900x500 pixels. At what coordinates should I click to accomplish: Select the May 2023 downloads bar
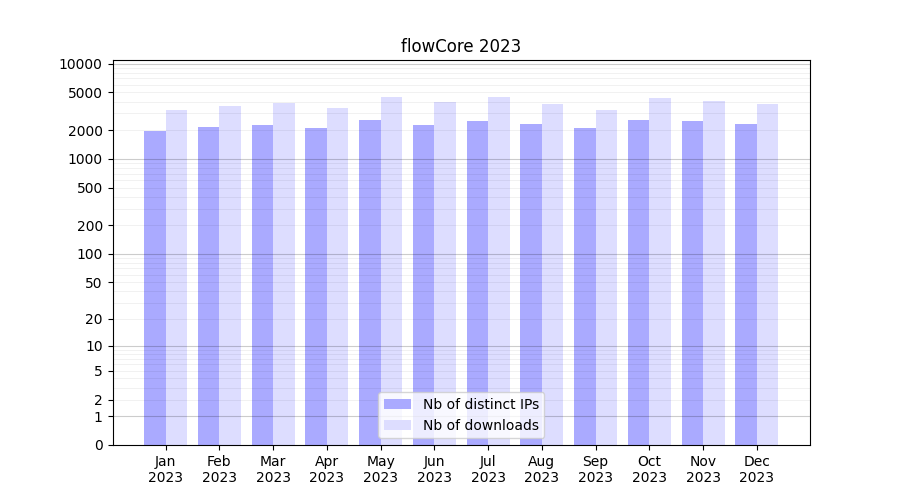[x=391, y=271]
